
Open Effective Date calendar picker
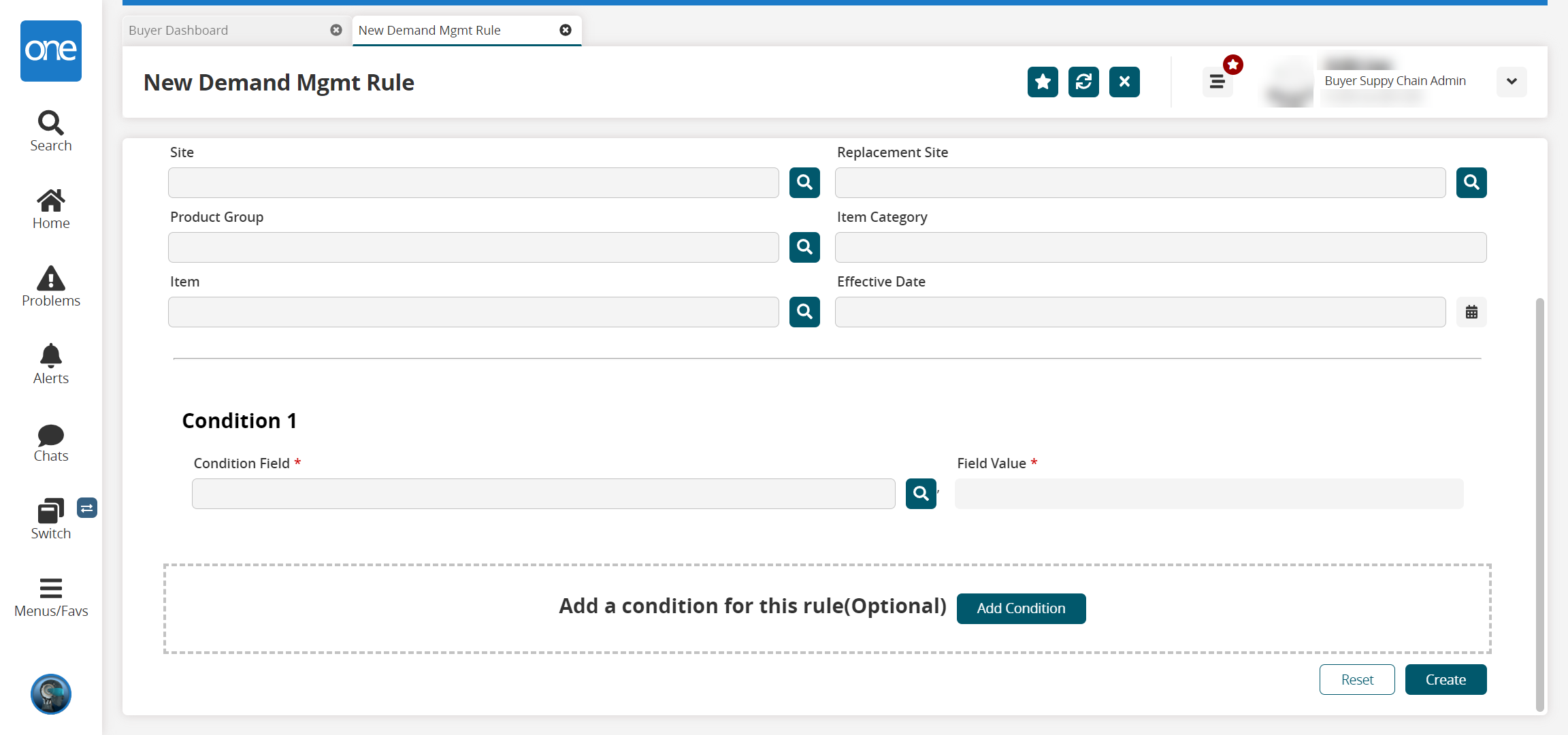click(1471, 312)
